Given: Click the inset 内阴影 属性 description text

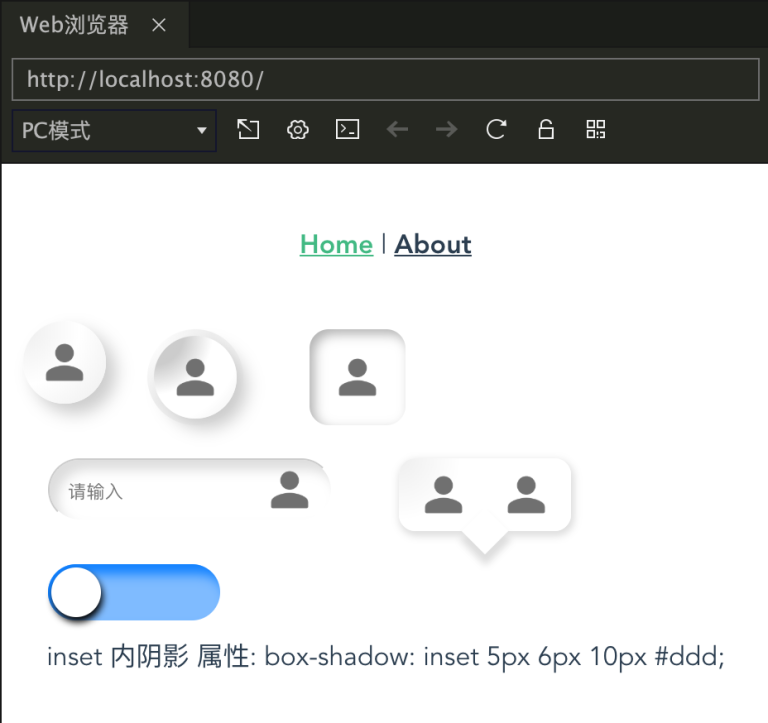Looking at the screenshot, I should pos(385,656).
